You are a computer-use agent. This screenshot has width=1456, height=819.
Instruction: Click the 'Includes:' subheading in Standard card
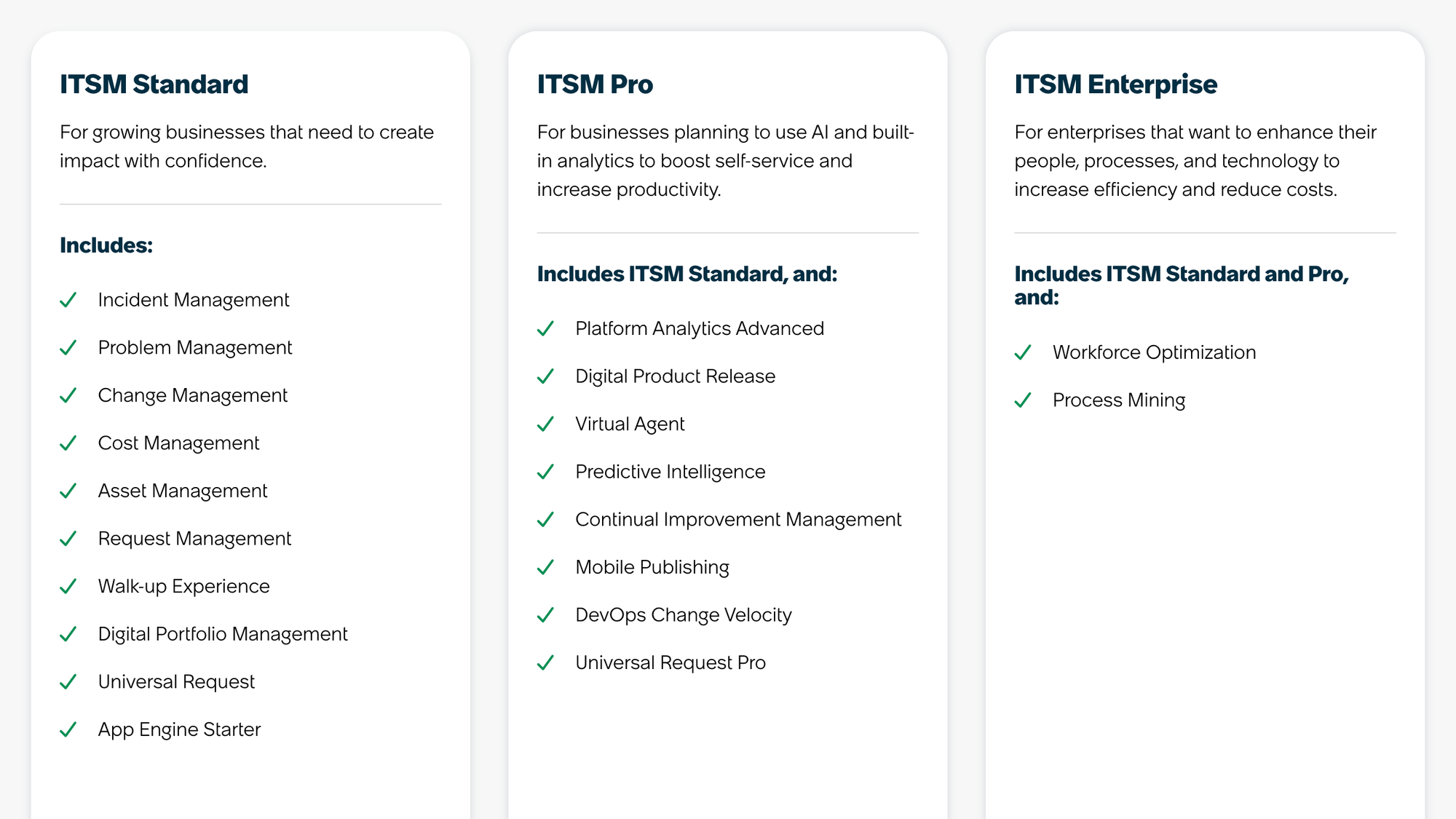click(x=106, y=245)
